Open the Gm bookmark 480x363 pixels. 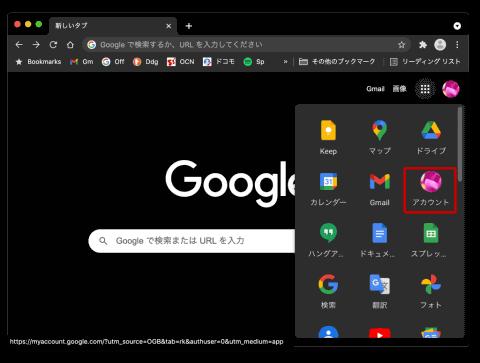tap(82, 62)
